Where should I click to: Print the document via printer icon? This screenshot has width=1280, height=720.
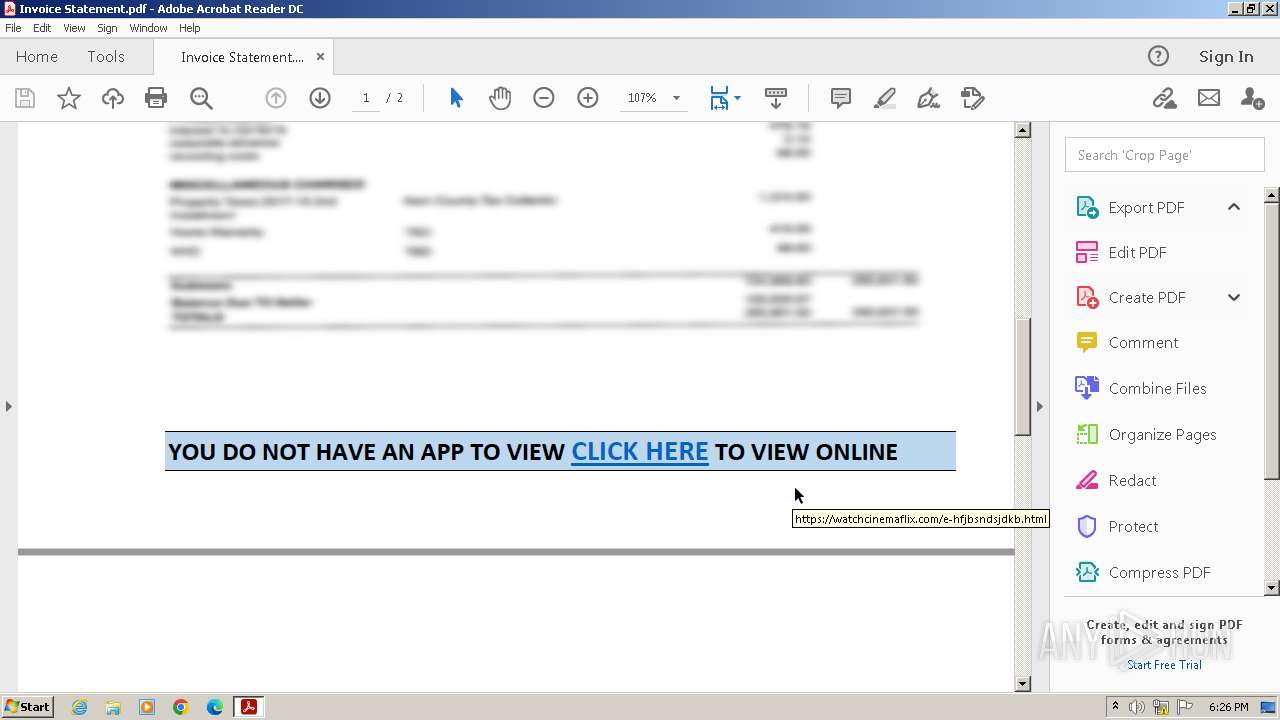(156, 98)
